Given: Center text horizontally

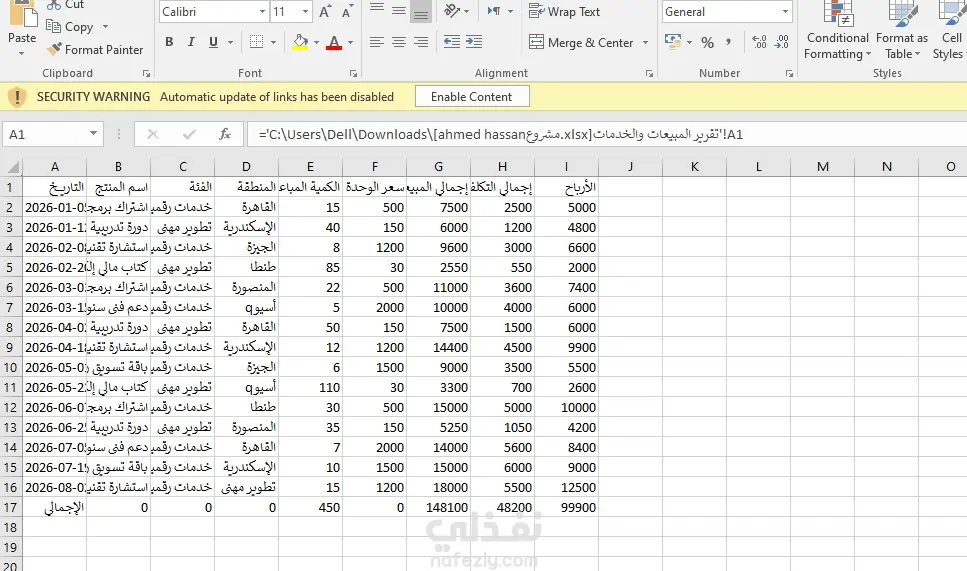Looking at the screenshot, I should point(399,42).
